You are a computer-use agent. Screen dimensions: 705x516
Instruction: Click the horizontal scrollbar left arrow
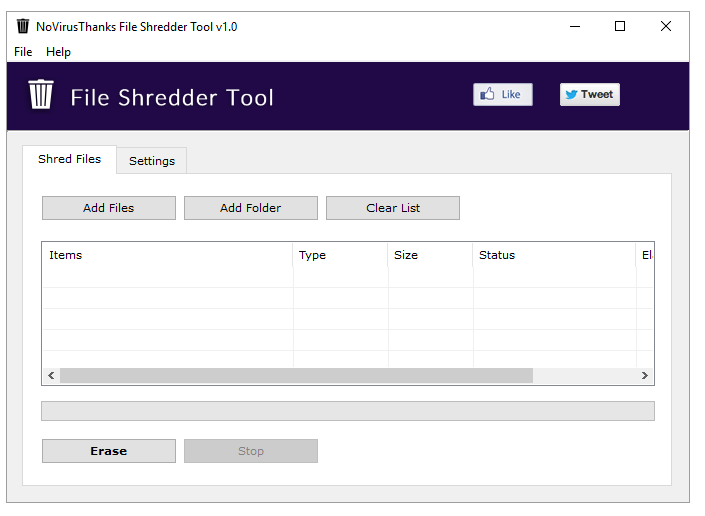pos(51,375)
